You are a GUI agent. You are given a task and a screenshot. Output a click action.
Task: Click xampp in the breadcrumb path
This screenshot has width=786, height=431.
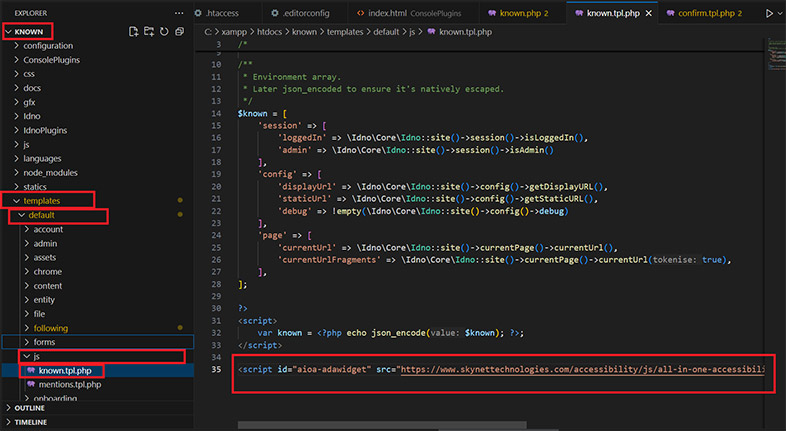[x=234, y=32]
